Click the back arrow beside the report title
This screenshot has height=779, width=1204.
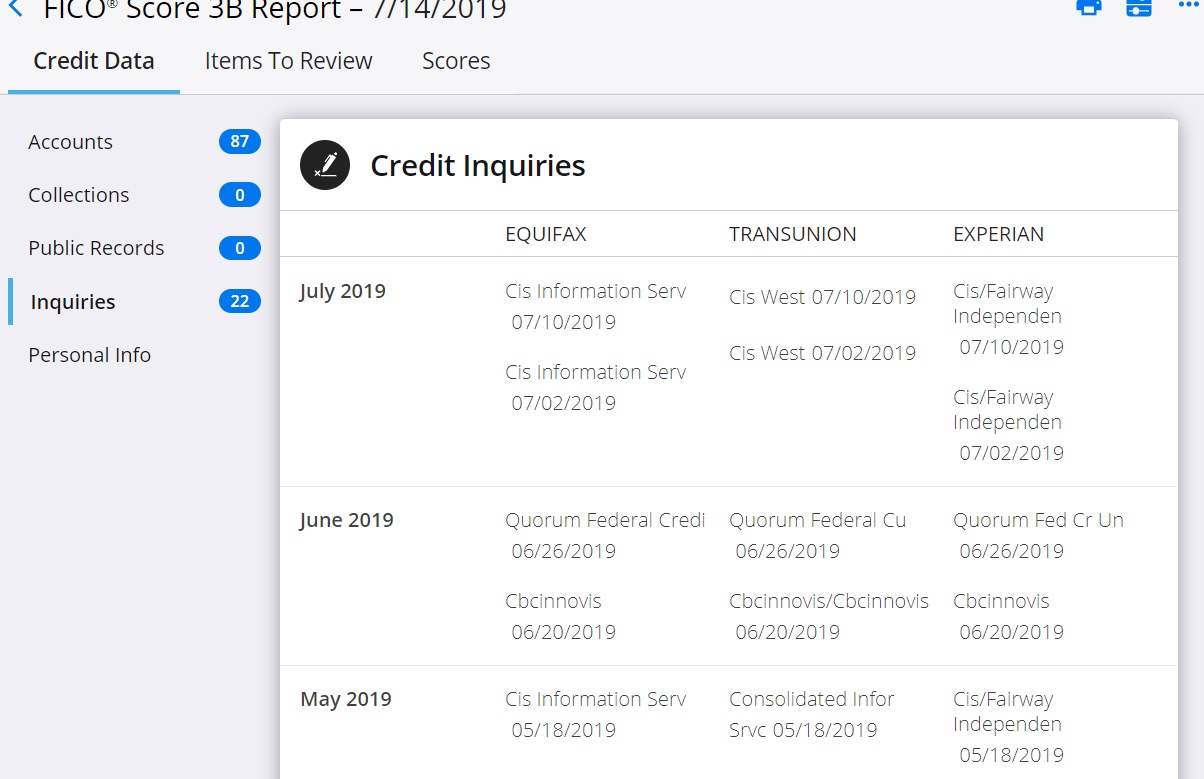coord(15,9)
